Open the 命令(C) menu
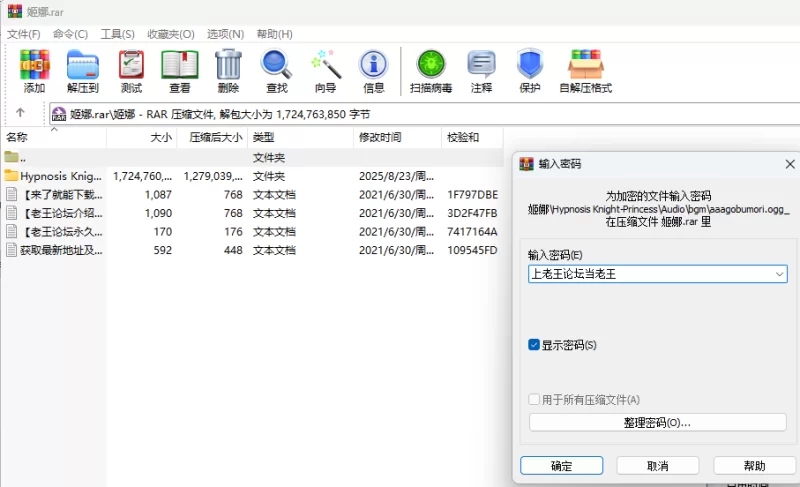The height and width of the screenshot is (487, 800). click(70, 34)
